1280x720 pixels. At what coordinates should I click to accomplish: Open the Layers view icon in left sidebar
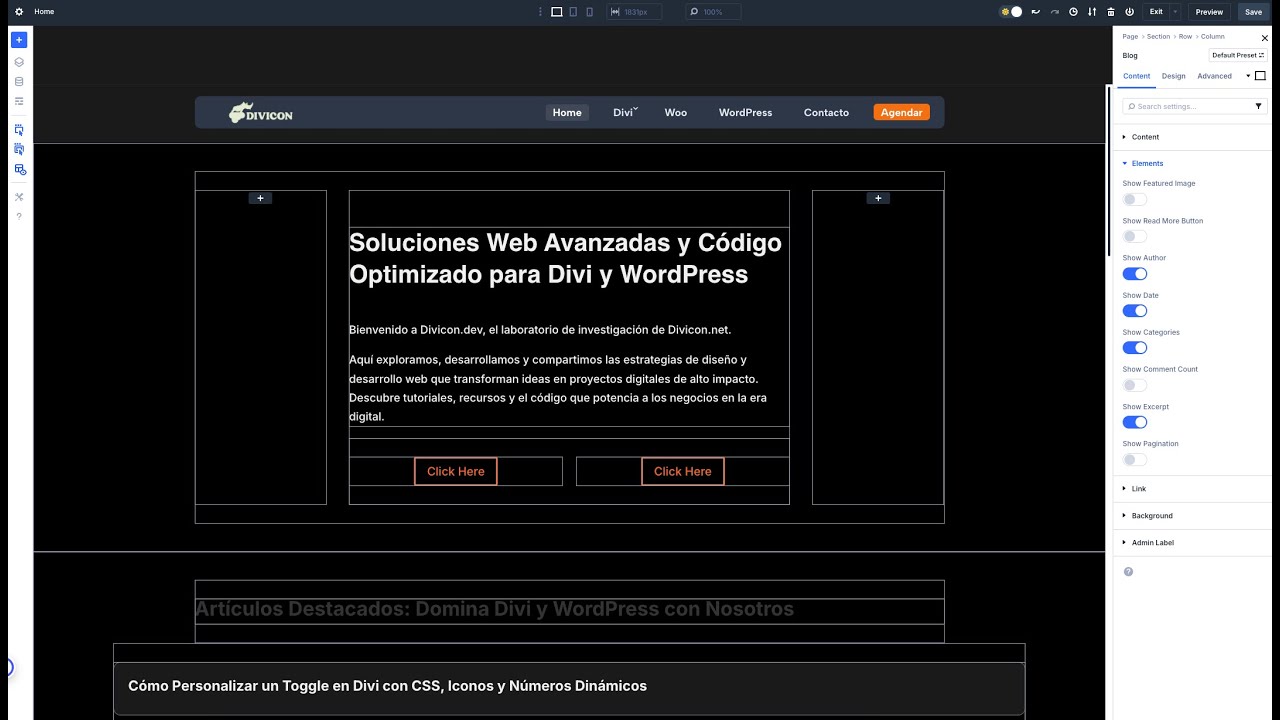pos(19,62)
